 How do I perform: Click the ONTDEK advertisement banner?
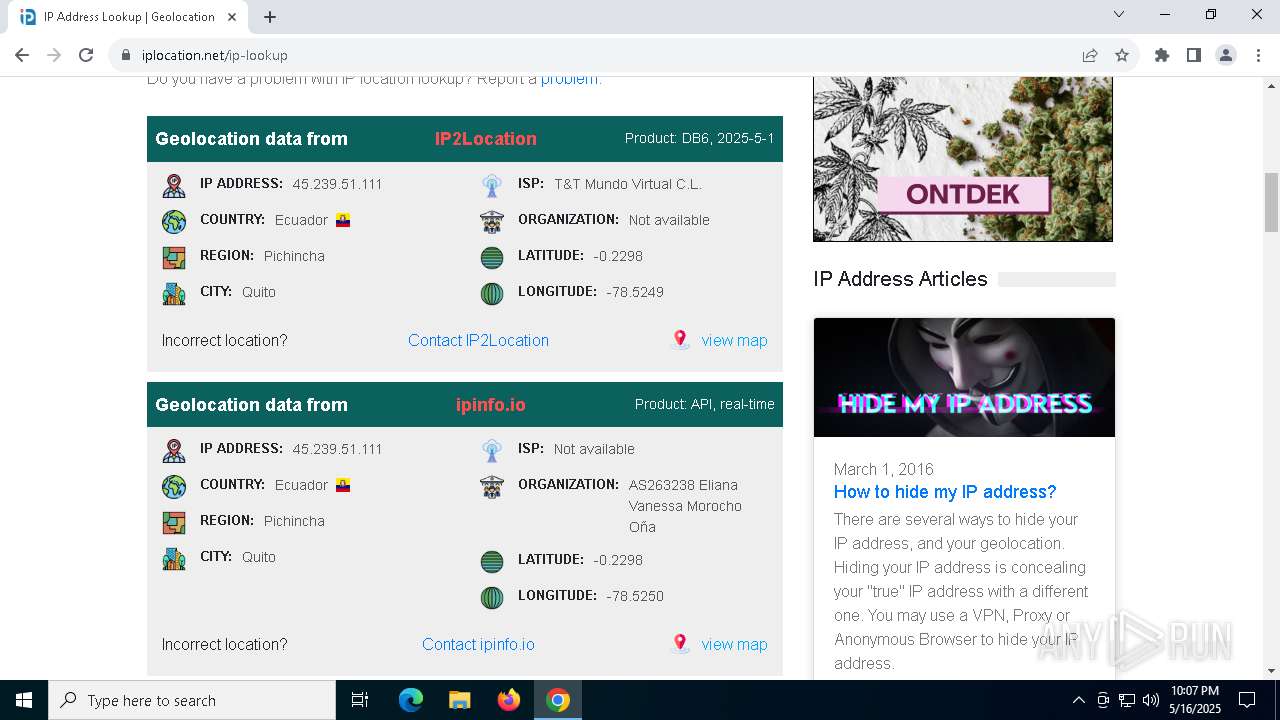click(963, 159)
